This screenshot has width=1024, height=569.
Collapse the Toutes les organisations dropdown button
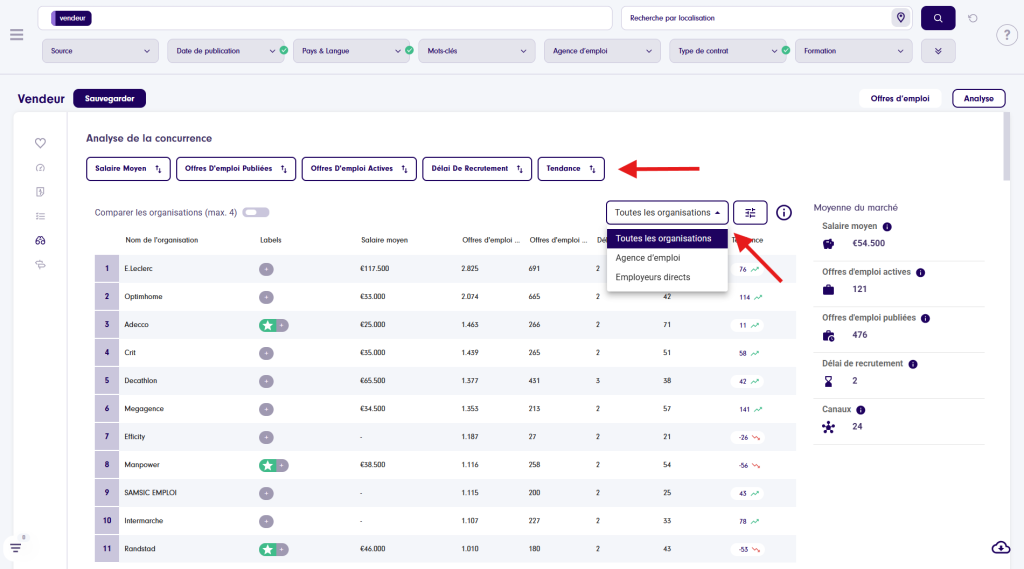point(667,212)
